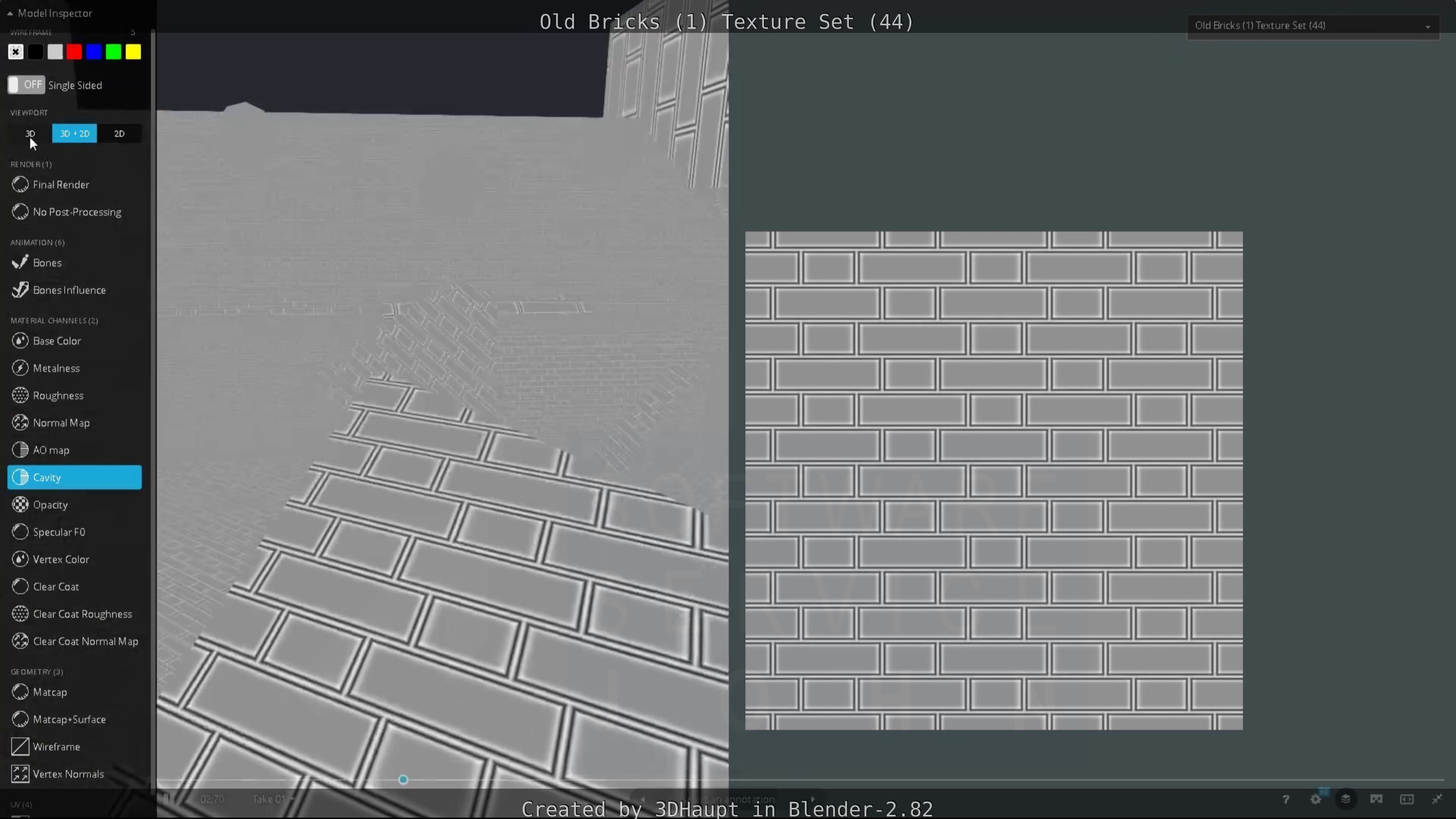
Task: Show the Wireframe geometry view
Action: (x=56, y=747)
